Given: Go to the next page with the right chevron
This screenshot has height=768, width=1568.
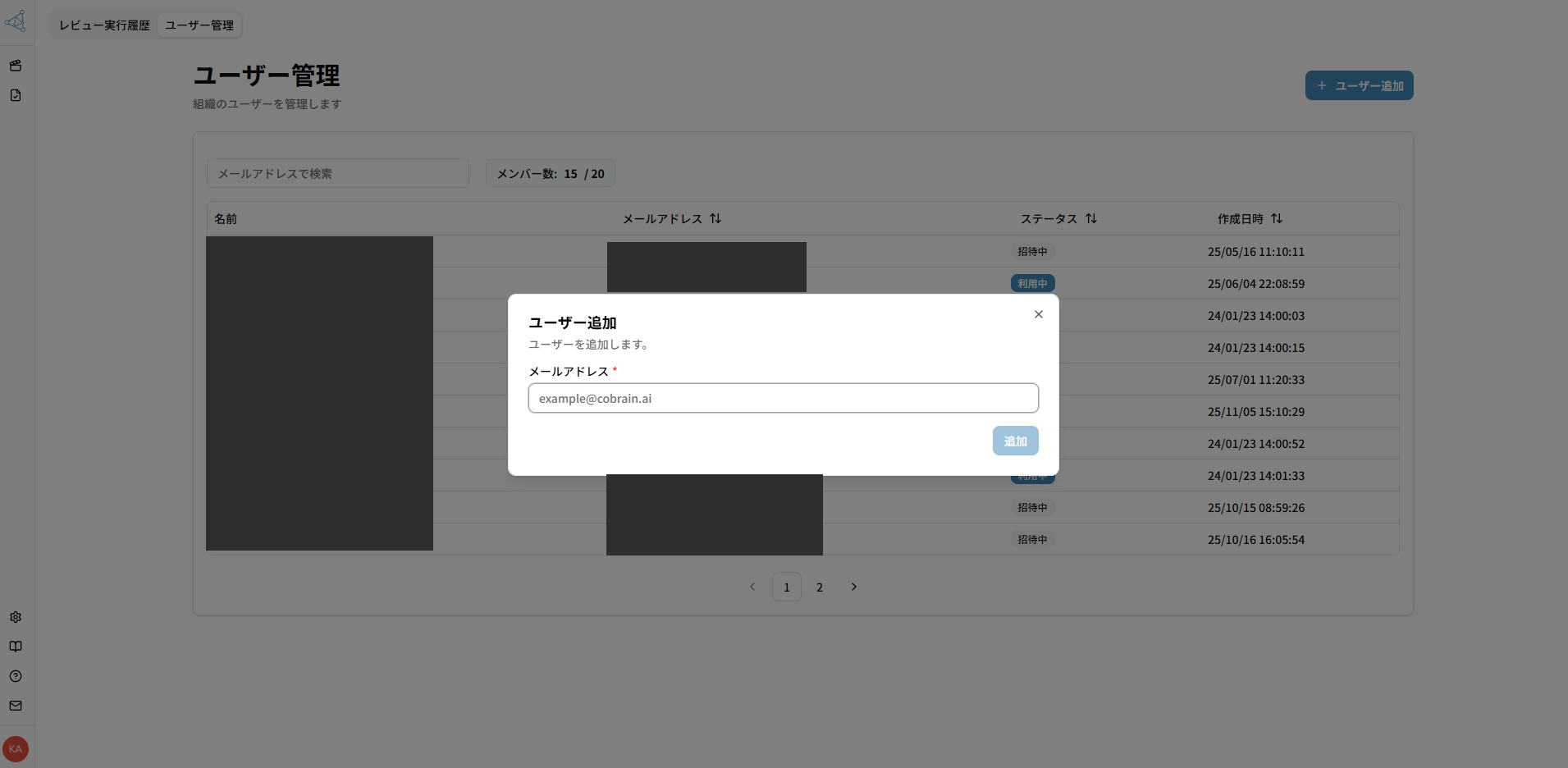Looking at the screenshot, I should point(854,587).
